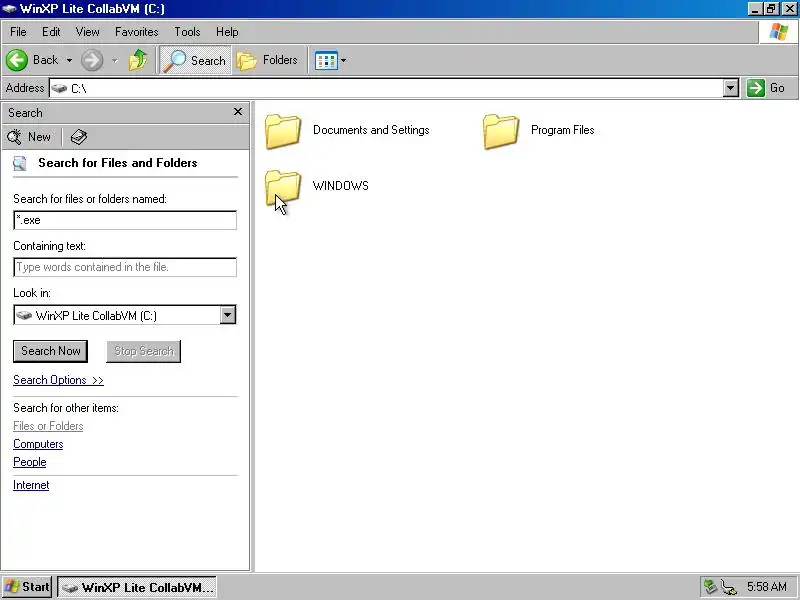This screenshot has width=800, height=600.
Task: Expand the Look in drive dropdown
Action: coord(228,315)
